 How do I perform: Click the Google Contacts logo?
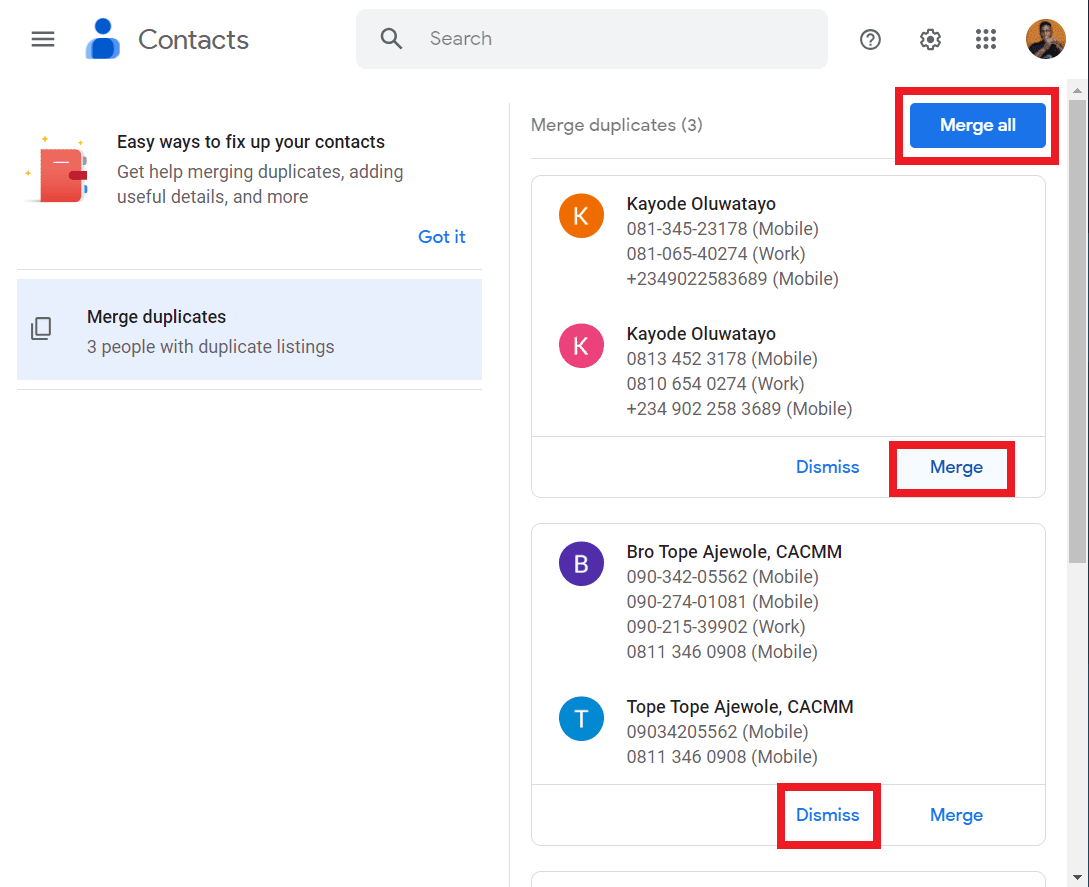coord(103,39)
